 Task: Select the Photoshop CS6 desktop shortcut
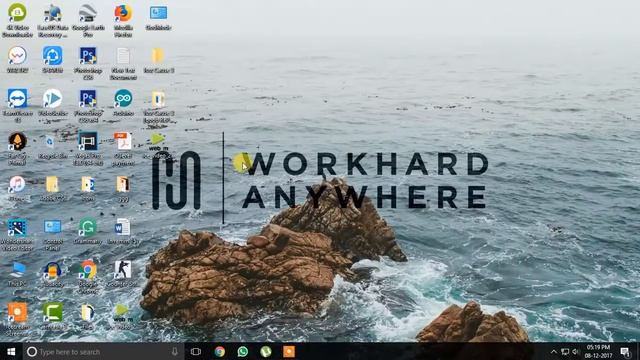pos(88,62)
